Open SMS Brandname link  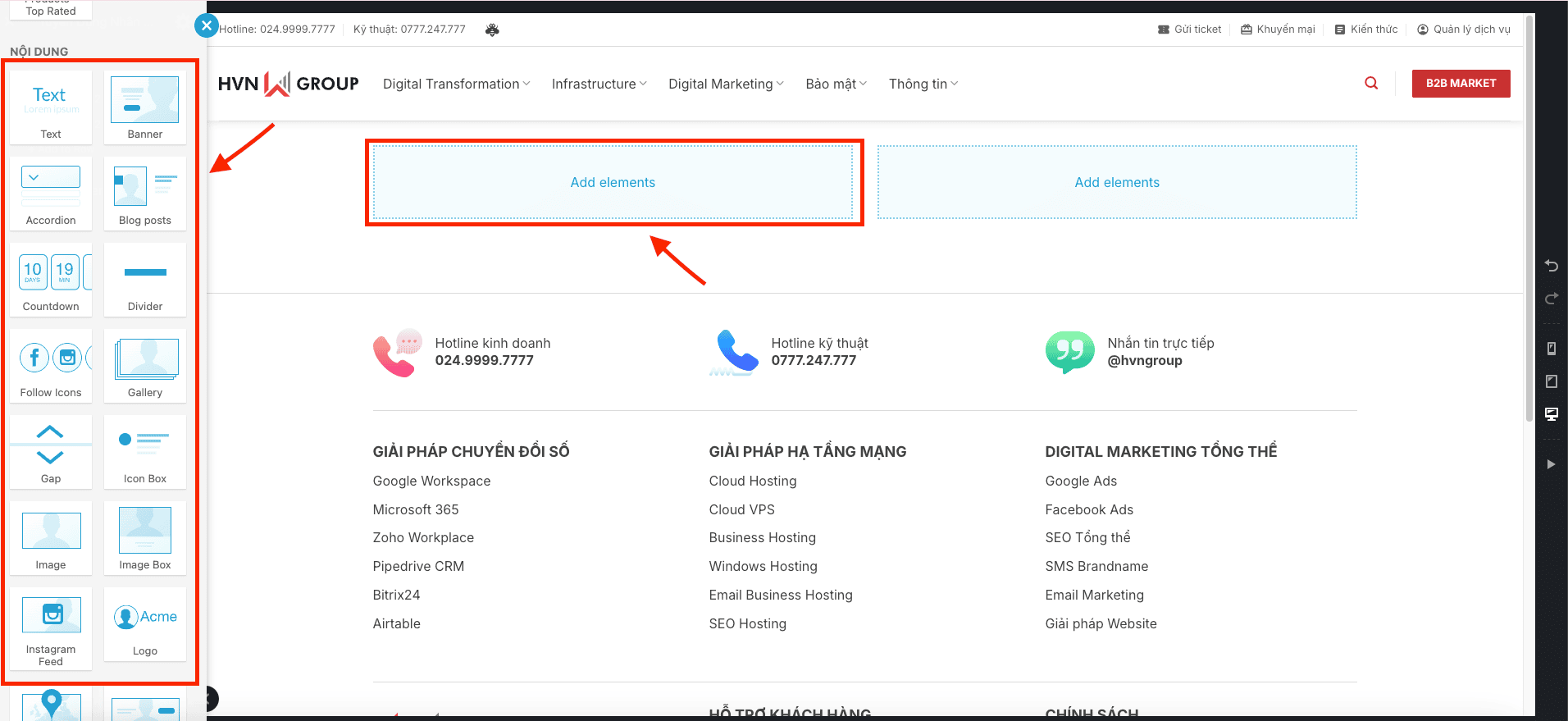point(1096,566)
